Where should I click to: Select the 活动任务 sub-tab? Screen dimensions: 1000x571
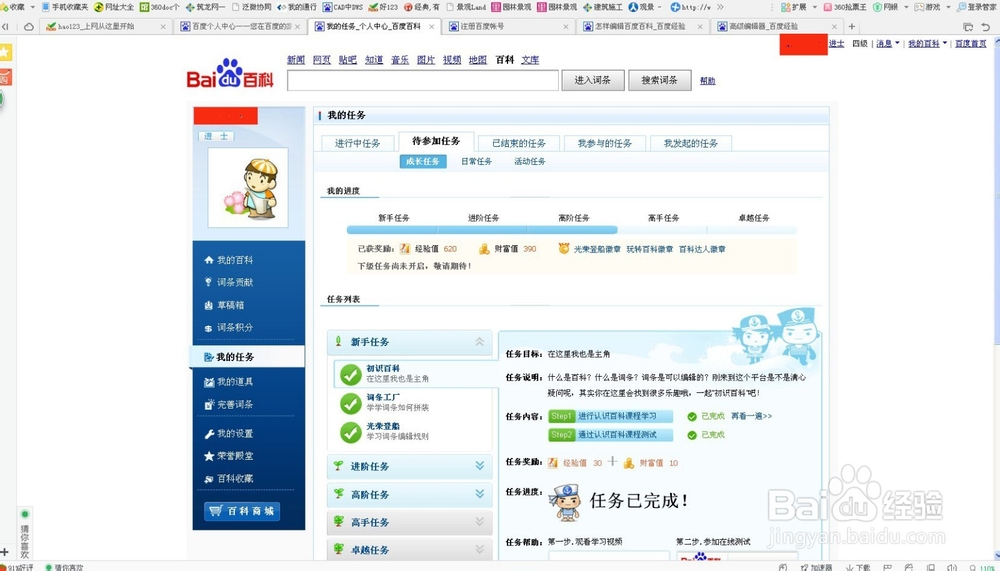pyautogui.click(x=530, y=161)
